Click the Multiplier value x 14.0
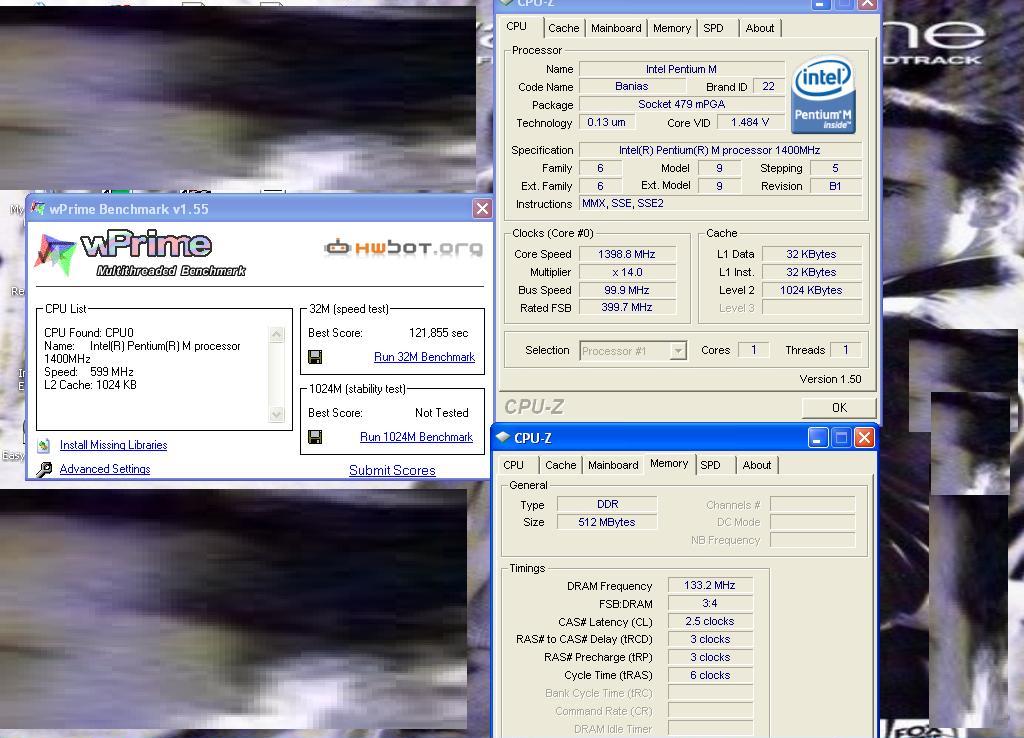This screenshot has height=738, width=1024. pyautogui.click(x=627, y=272)
